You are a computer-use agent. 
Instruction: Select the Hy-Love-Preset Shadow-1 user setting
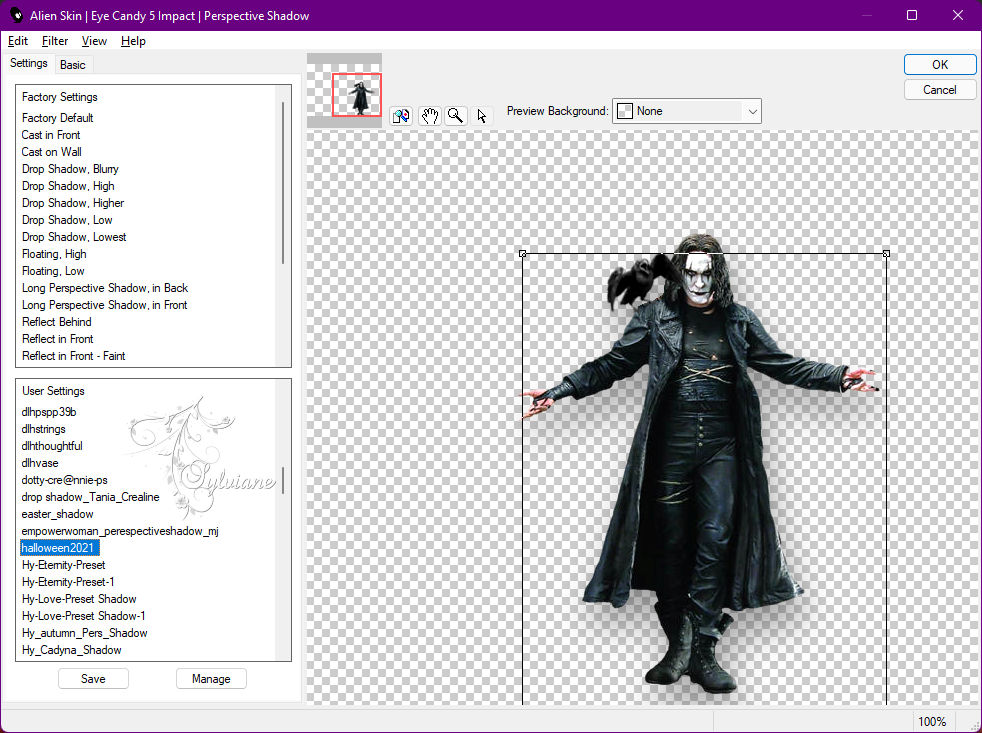coord(83,615)
